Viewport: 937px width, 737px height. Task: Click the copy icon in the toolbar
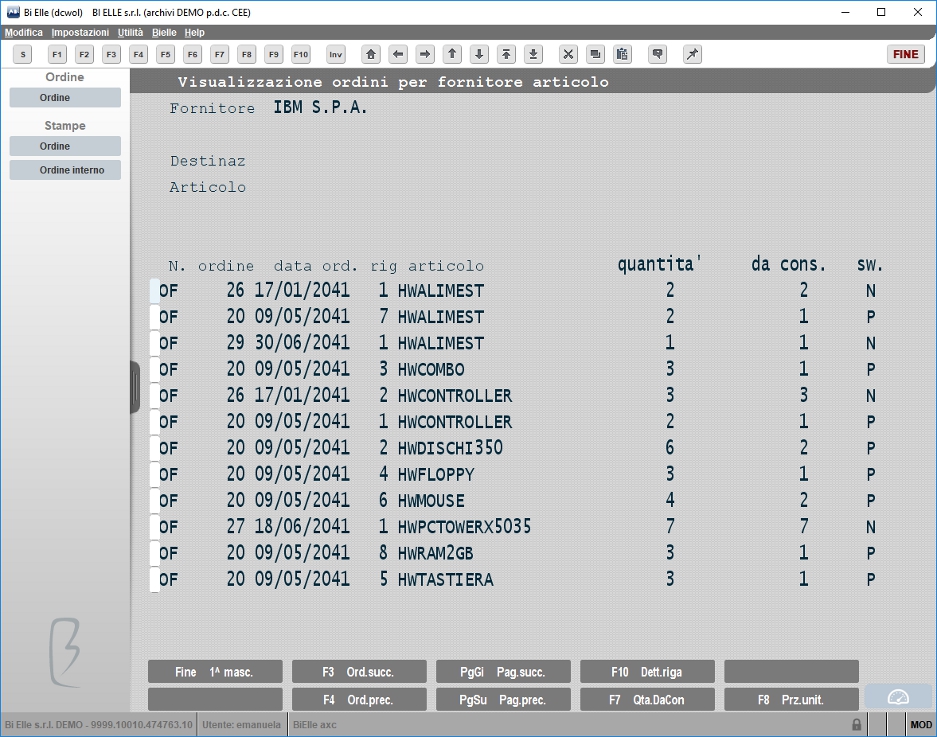[x=595, y=54]
